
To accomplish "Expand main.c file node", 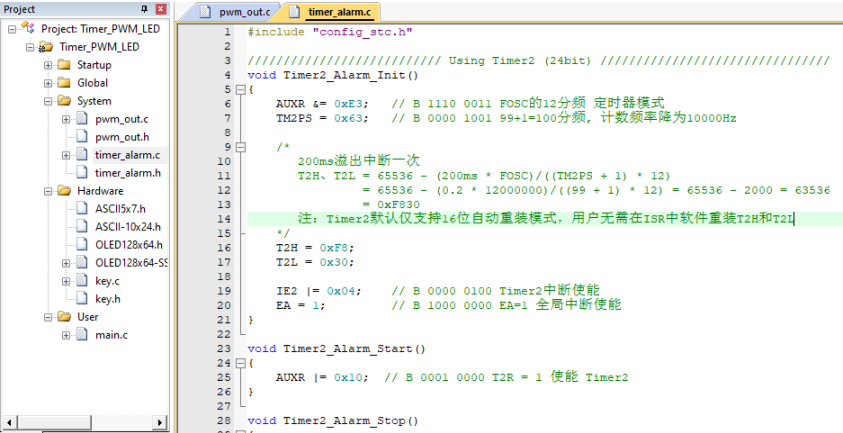I will coord(66,335).
